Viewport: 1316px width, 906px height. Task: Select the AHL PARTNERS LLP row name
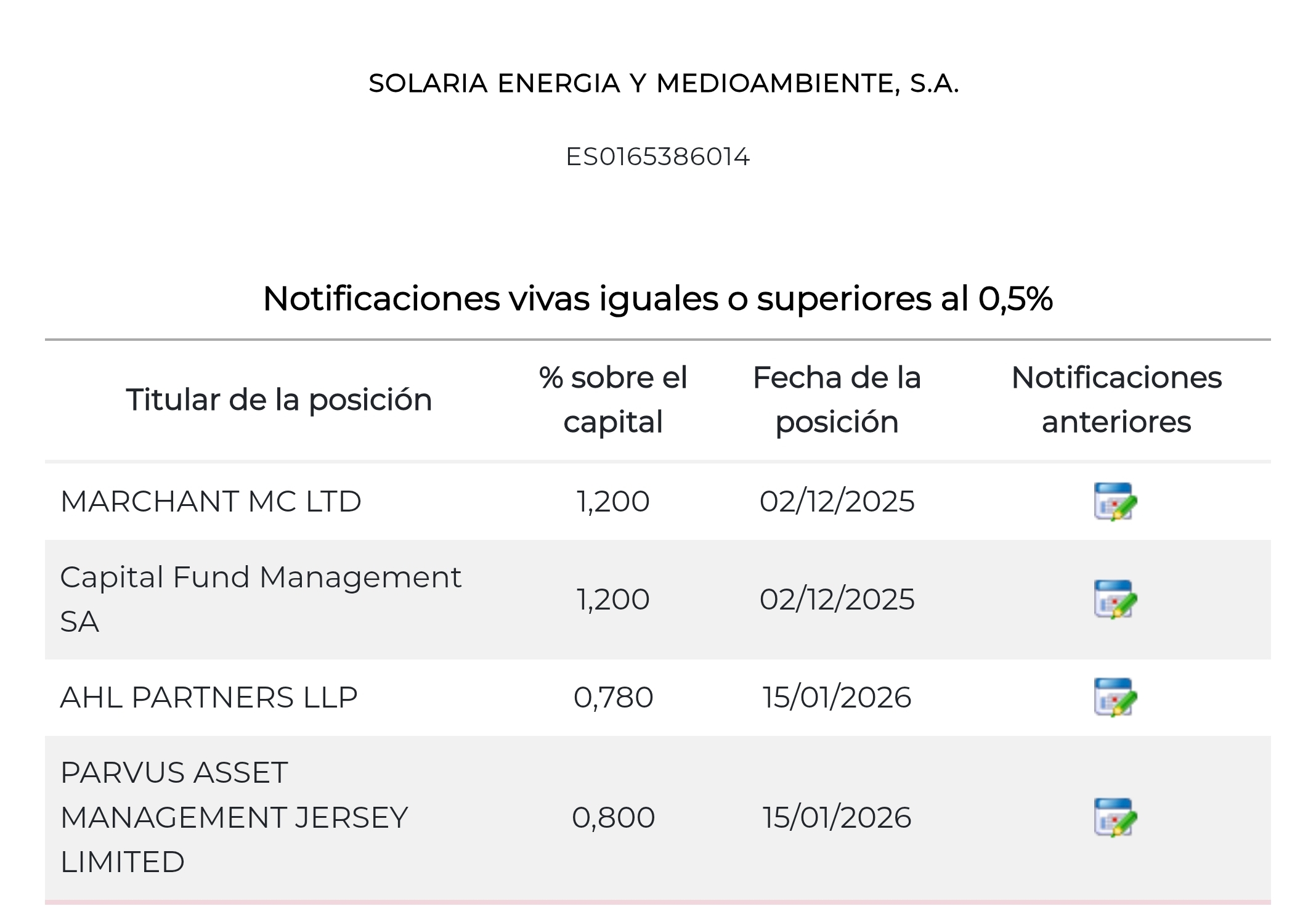pos(209,698)
